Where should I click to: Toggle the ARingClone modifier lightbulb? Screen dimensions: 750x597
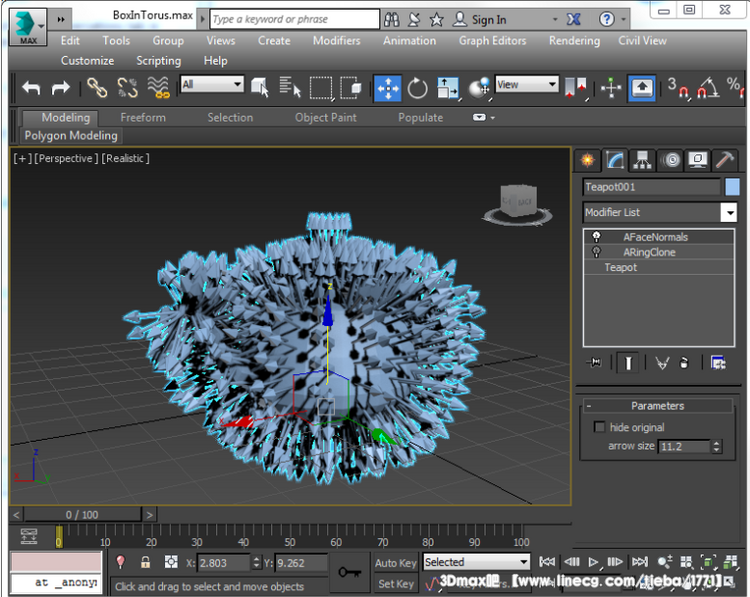point(596,252)
